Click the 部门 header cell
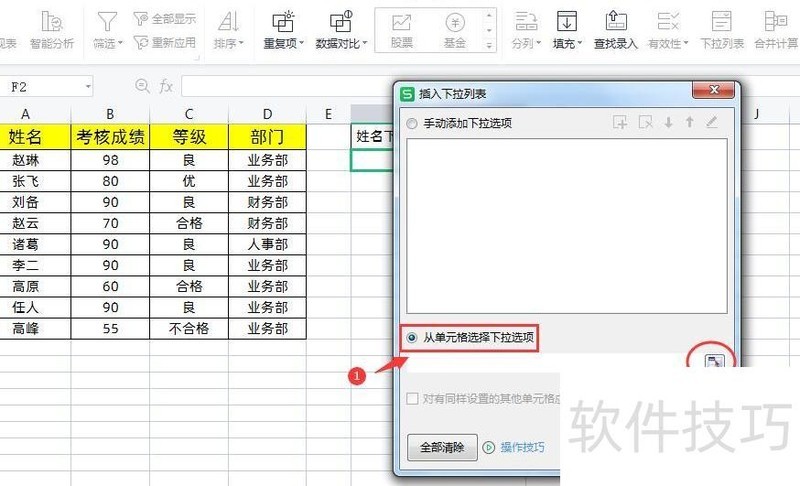This screenshot has height=486, width=800. 267,137
